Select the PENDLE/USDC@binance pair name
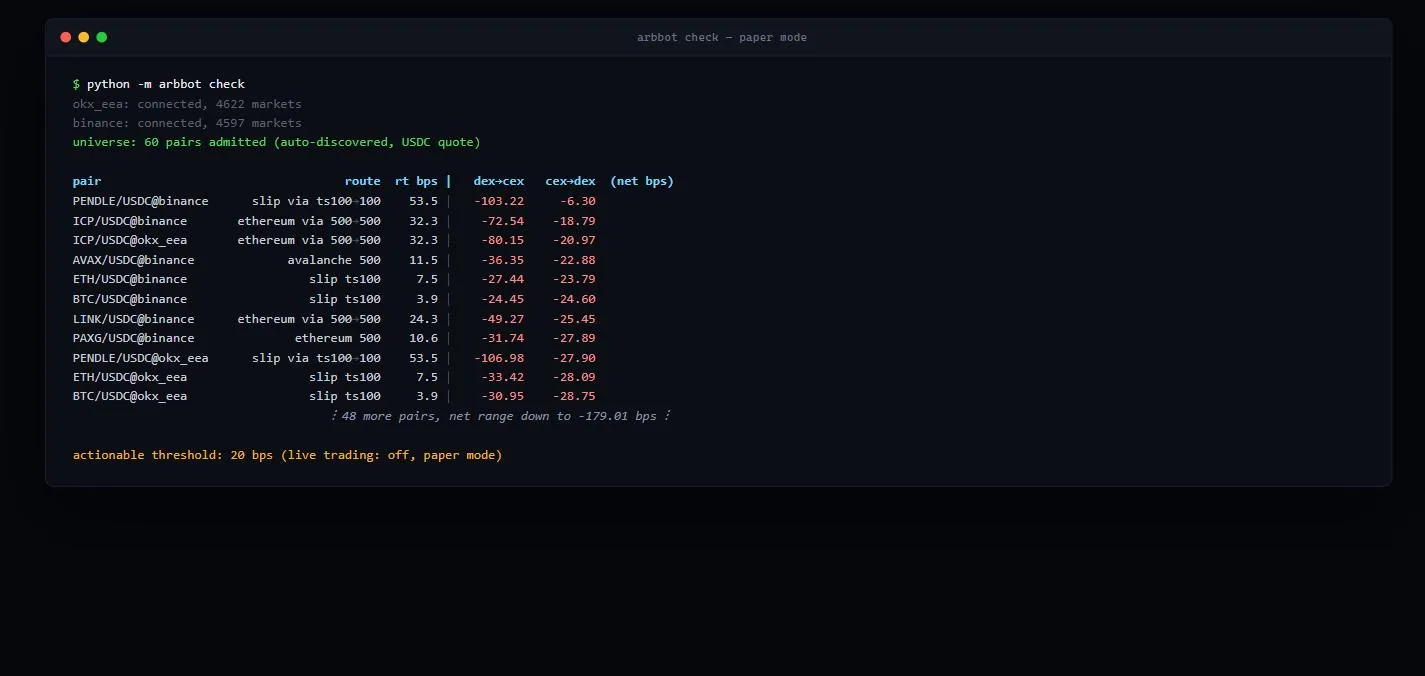Screen dimensions: 1425x676 point(141,201)
